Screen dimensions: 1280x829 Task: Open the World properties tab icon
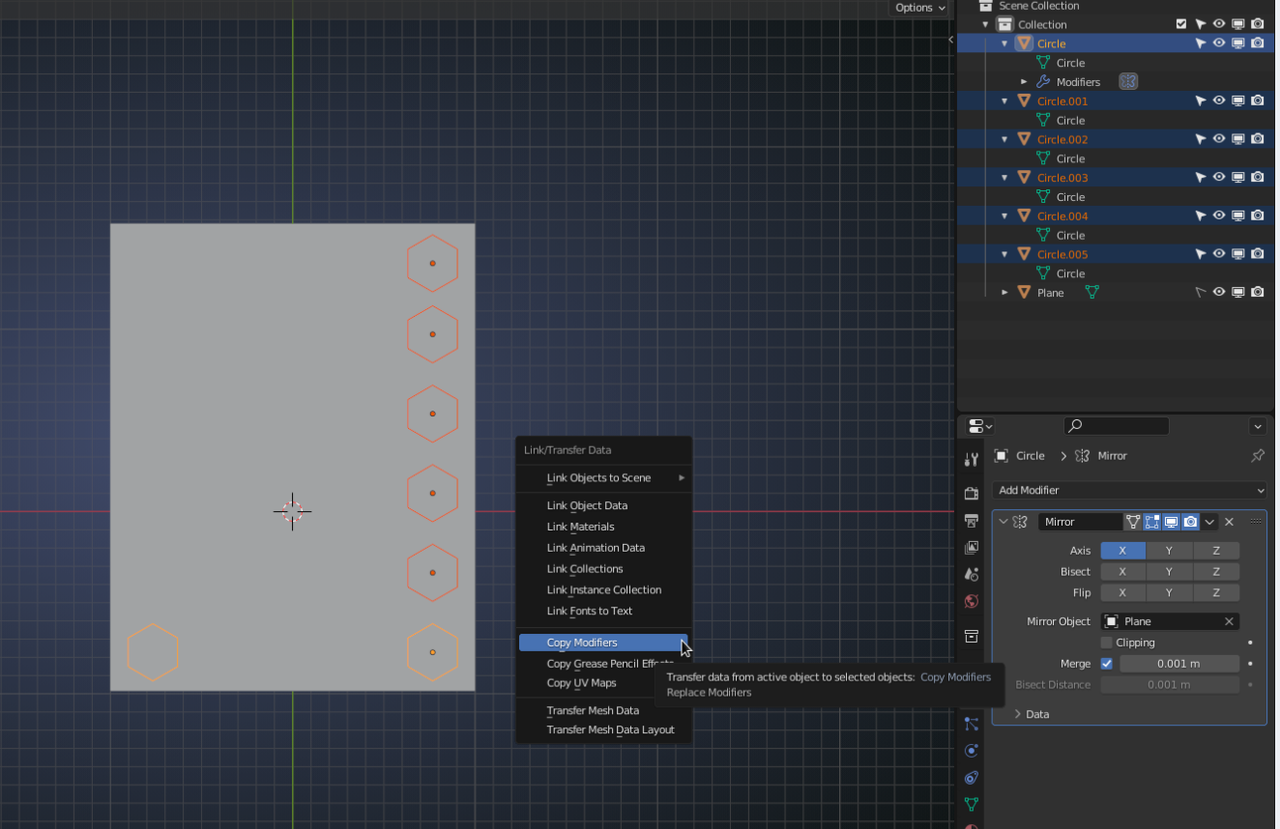971,601
